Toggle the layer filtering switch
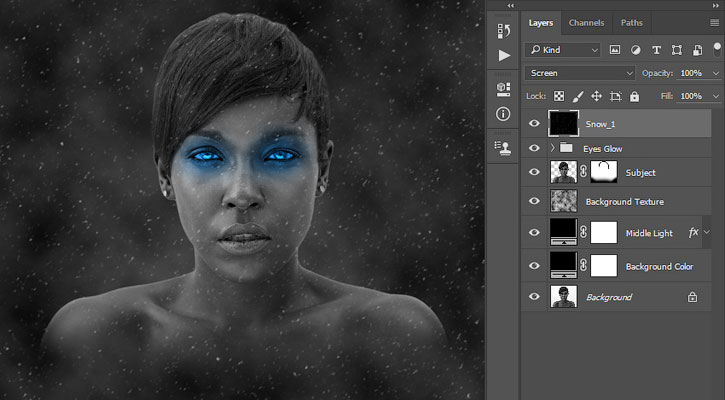725x400 pixels. pos(717,49)
